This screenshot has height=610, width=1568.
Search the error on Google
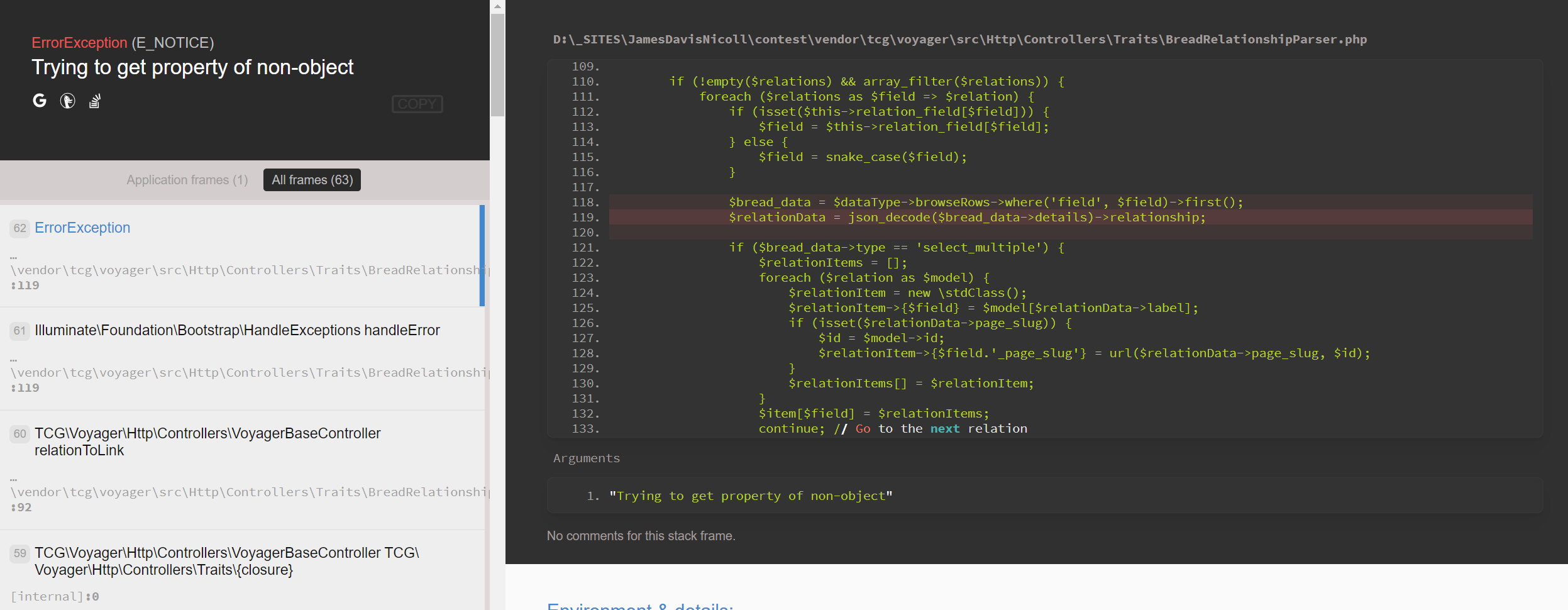40,101
